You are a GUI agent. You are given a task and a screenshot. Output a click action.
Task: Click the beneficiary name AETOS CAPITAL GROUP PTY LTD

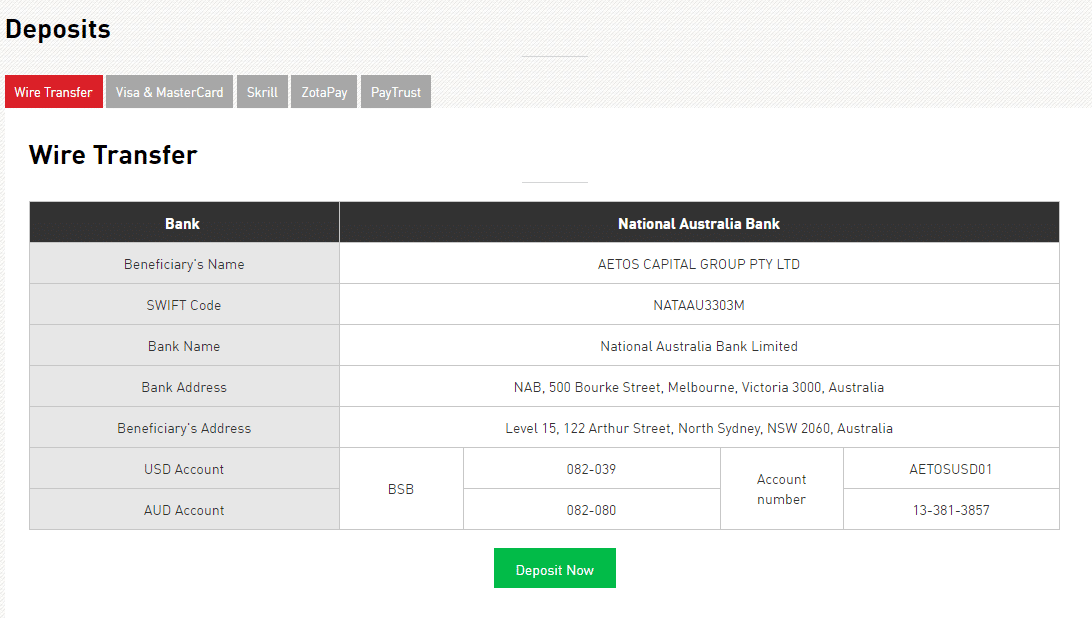tap(698, 265)
